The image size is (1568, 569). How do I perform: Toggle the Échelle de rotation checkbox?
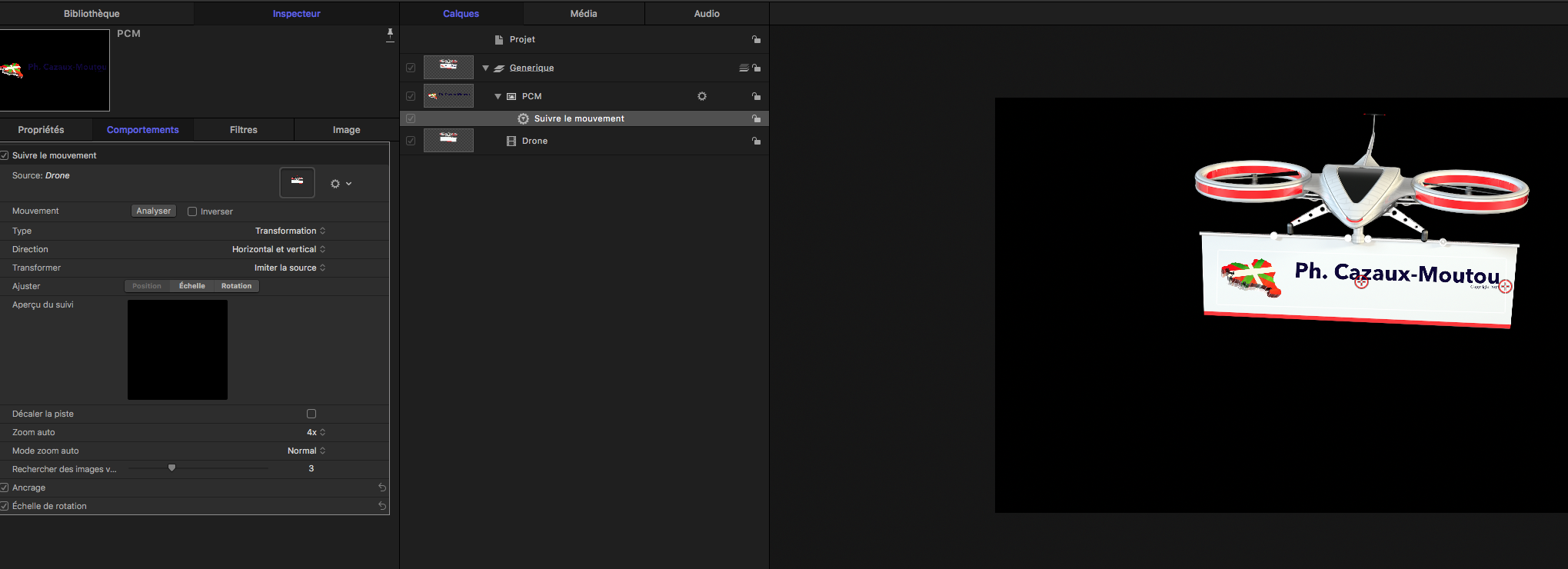pos(5,506)
